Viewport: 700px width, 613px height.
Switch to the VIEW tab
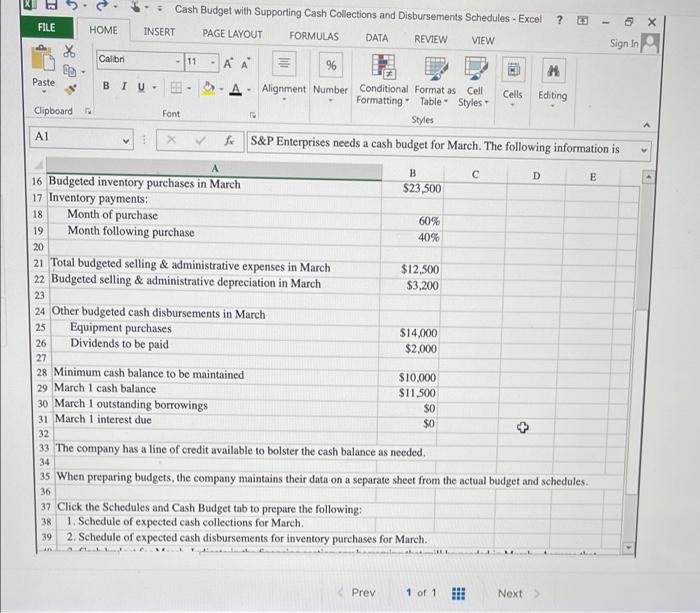(x=483, y=41)
